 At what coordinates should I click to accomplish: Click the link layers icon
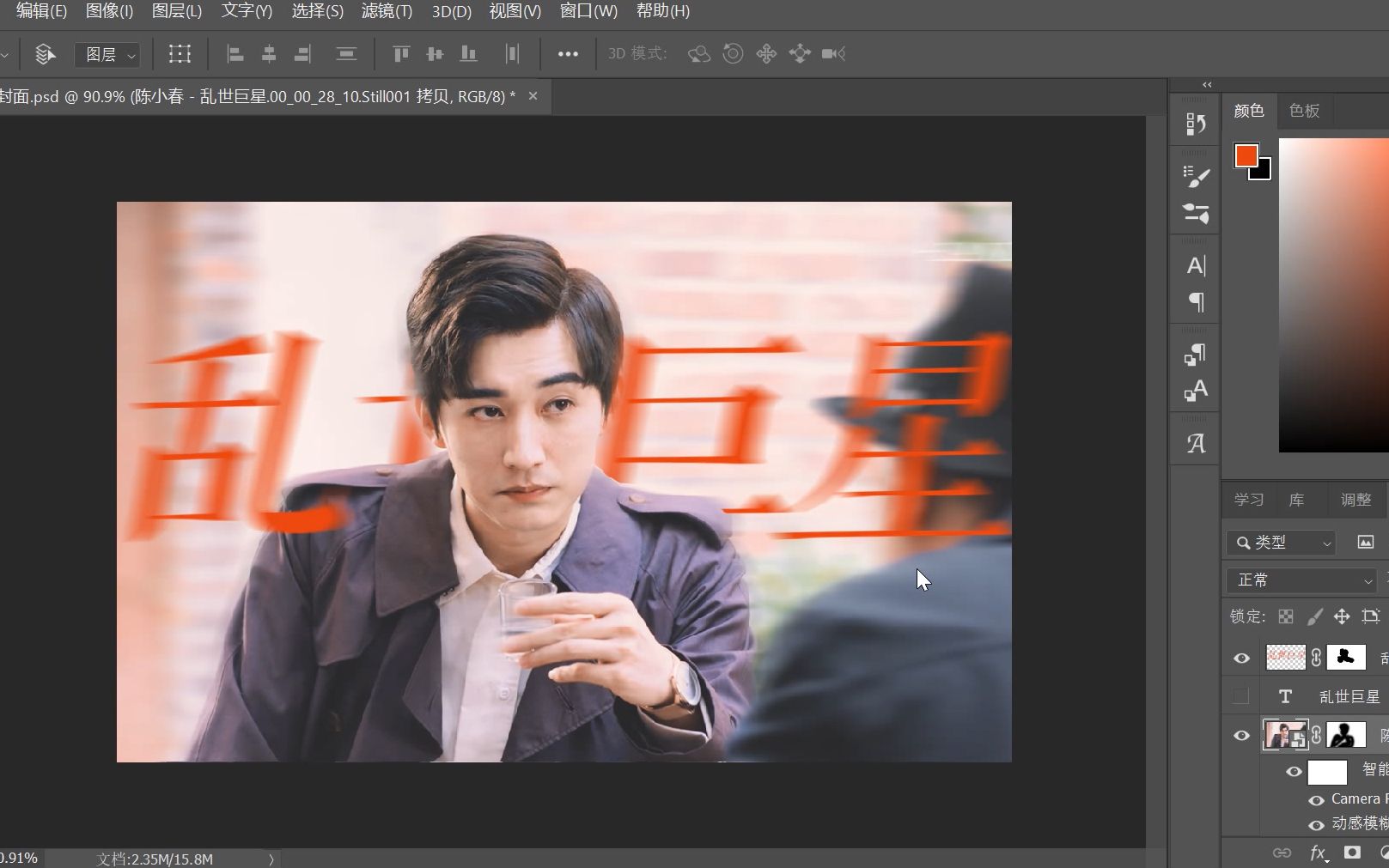tap(1282, 853)
